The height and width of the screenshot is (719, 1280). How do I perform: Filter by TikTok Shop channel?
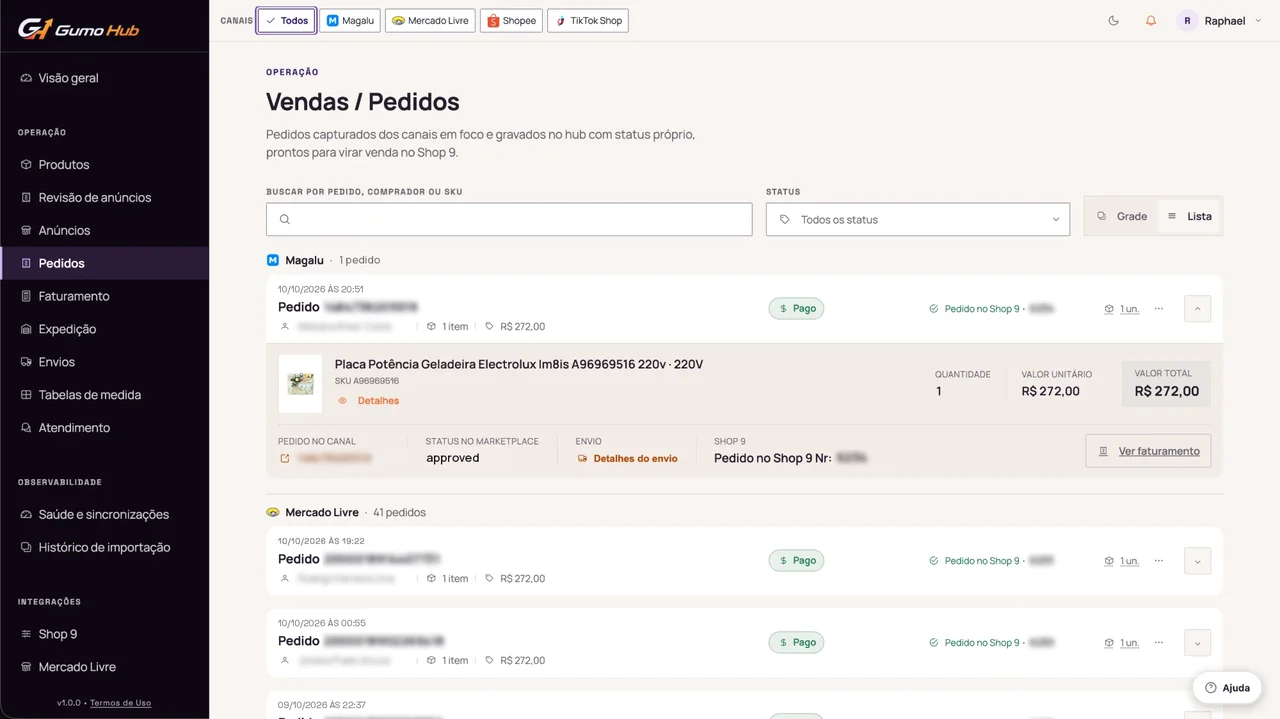pyautogui.click(x=588, y=20)
